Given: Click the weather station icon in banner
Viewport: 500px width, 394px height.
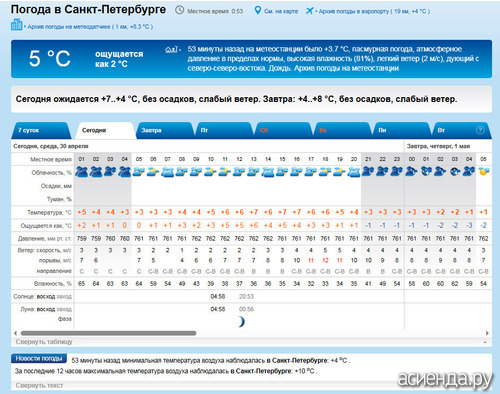Looking at the screenshot, I should (171, 50).
